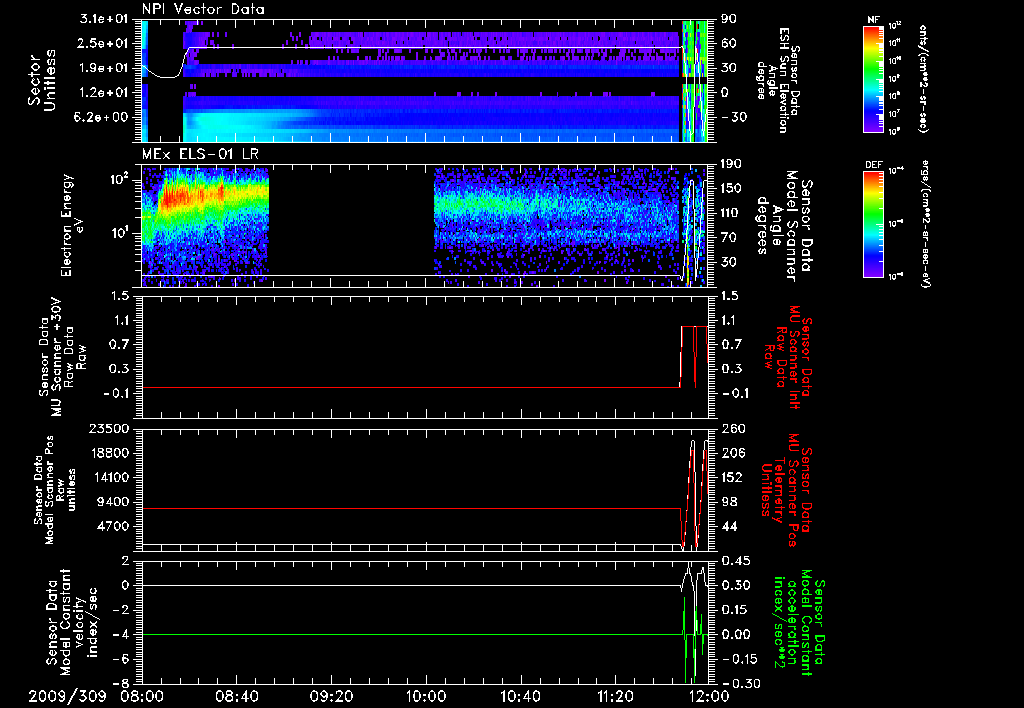Image resolution: width=1024 pixels, height=708 pixels.
Task: Click the -30 degree elevation tick value
Action: pyautogui.click(x=734, y=117)
